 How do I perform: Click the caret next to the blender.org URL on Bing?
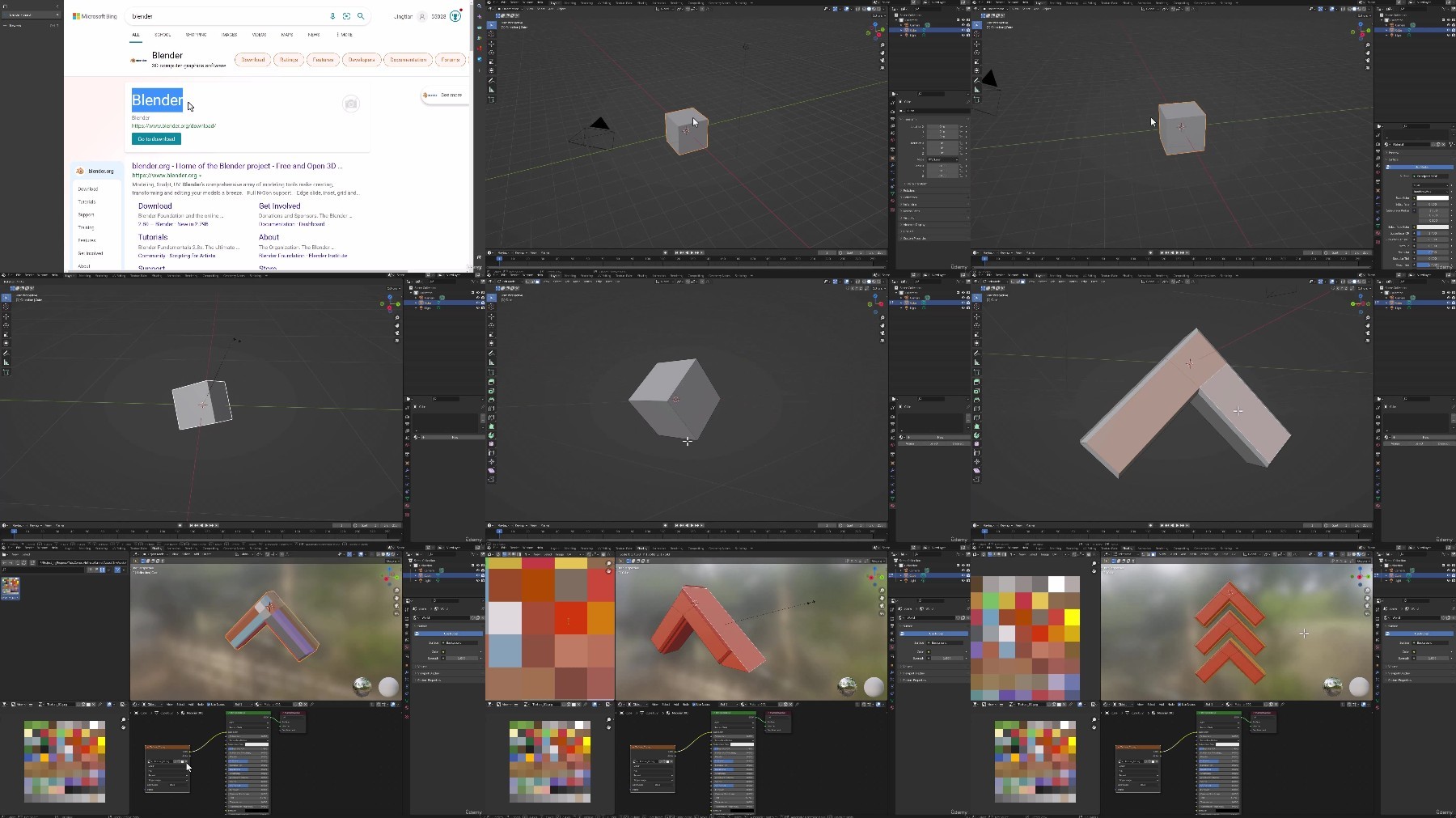pyautogui.click(x=200, y=176)
